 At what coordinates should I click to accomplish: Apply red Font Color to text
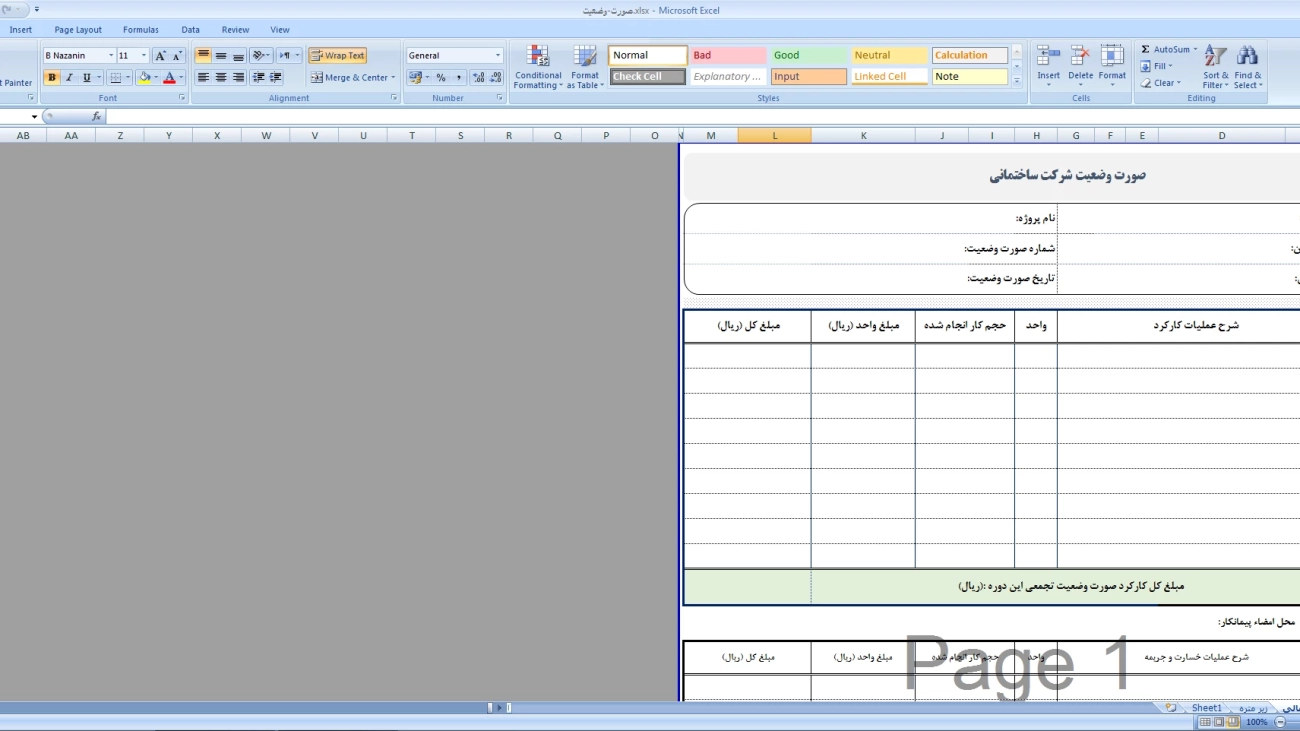point(169,77)
